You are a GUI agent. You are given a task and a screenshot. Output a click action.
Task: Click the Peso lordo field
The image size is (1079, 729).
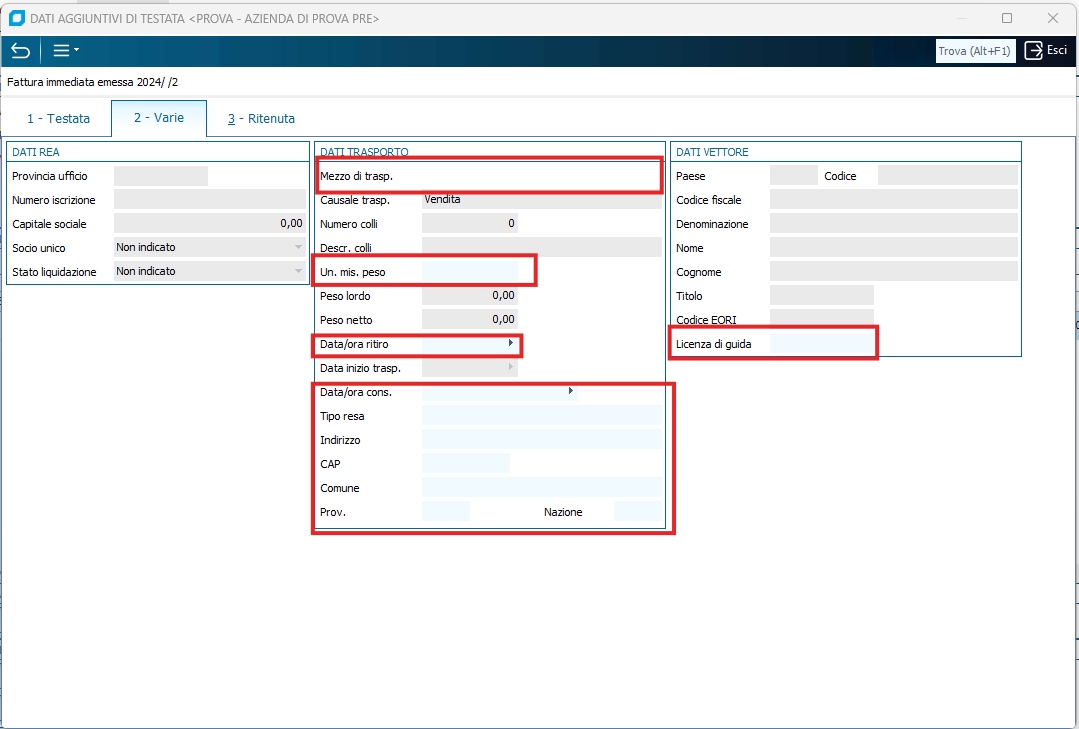point(469,295)
